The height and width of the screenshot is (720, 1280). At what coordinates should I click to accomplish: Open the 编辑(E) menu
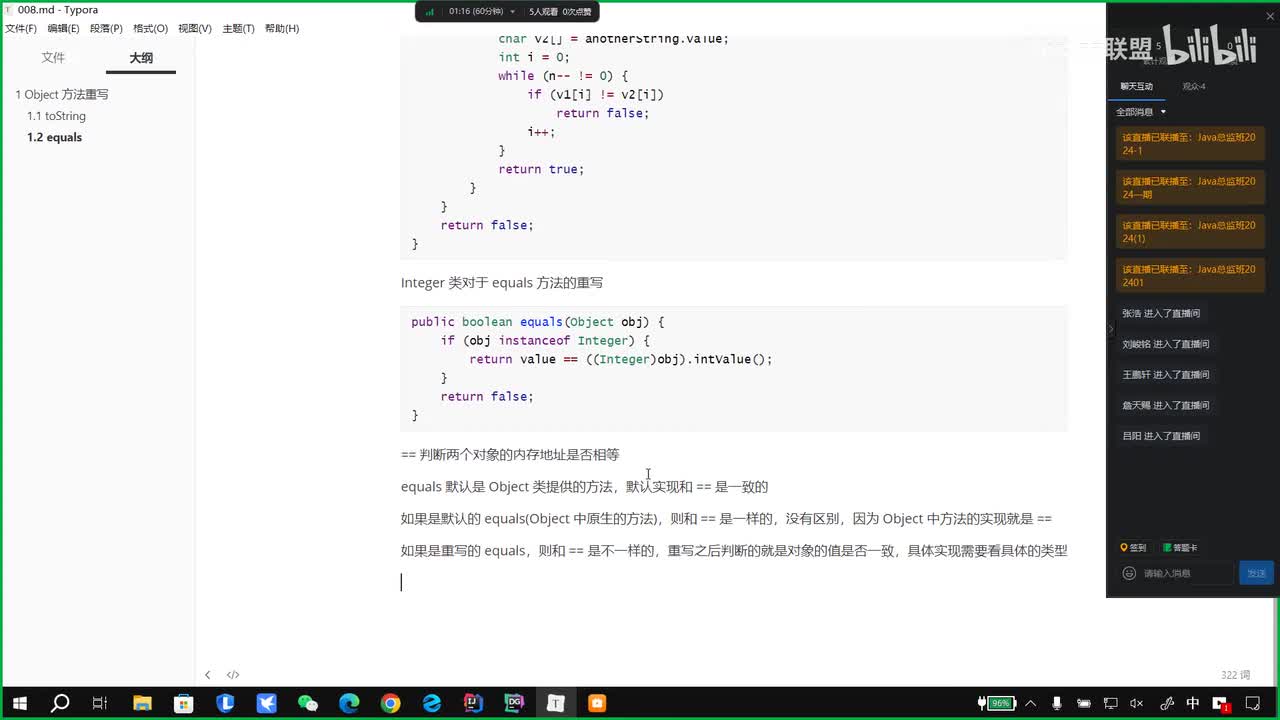click(x=63, y=28)
